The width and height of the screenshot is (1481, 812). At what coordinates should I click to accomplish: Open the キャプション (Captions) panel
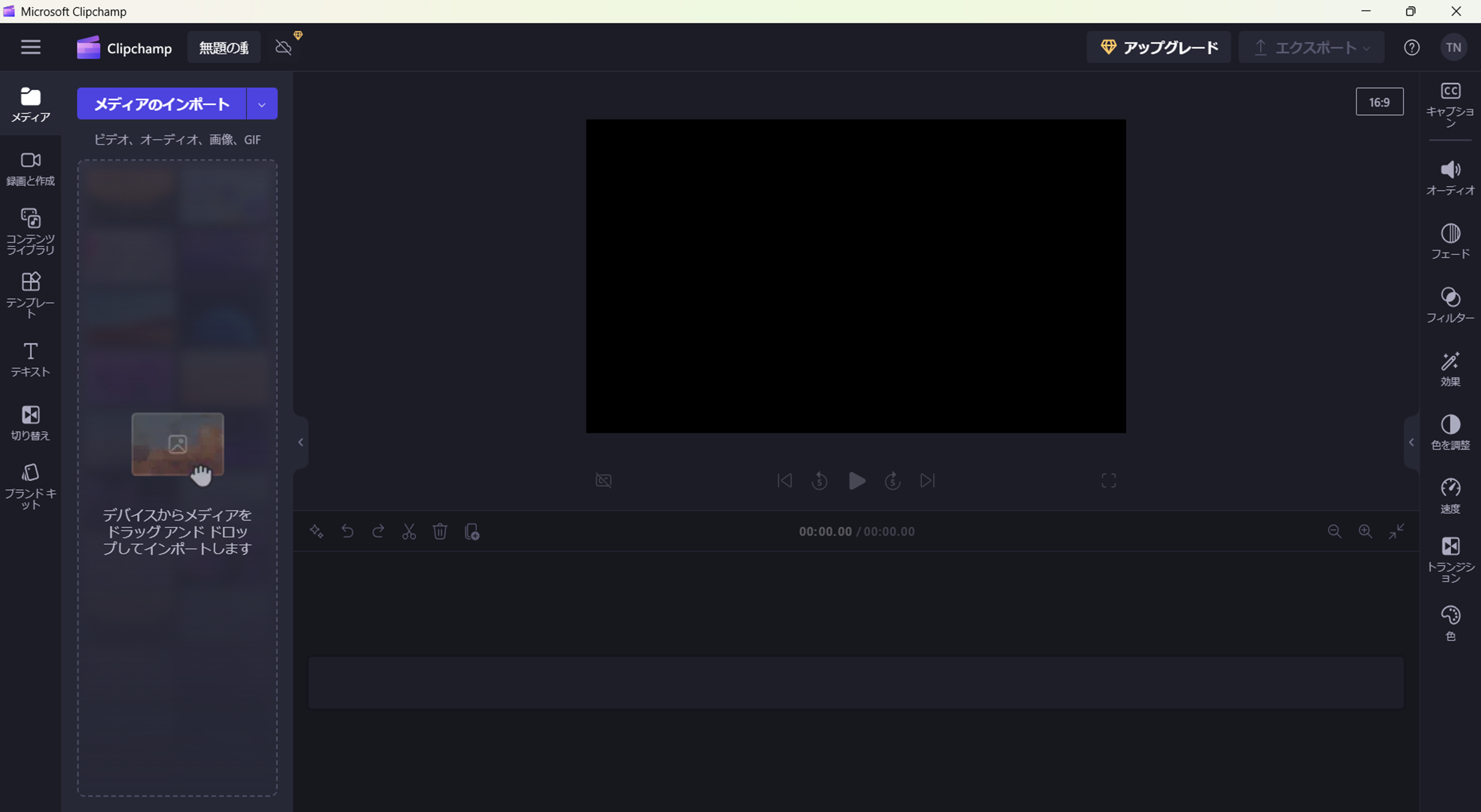(1450, 103)
